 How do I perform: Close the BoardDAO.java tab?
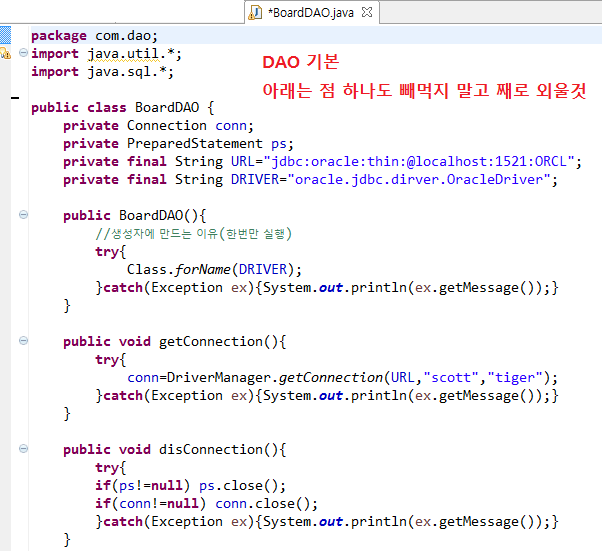tap(368, 13)
